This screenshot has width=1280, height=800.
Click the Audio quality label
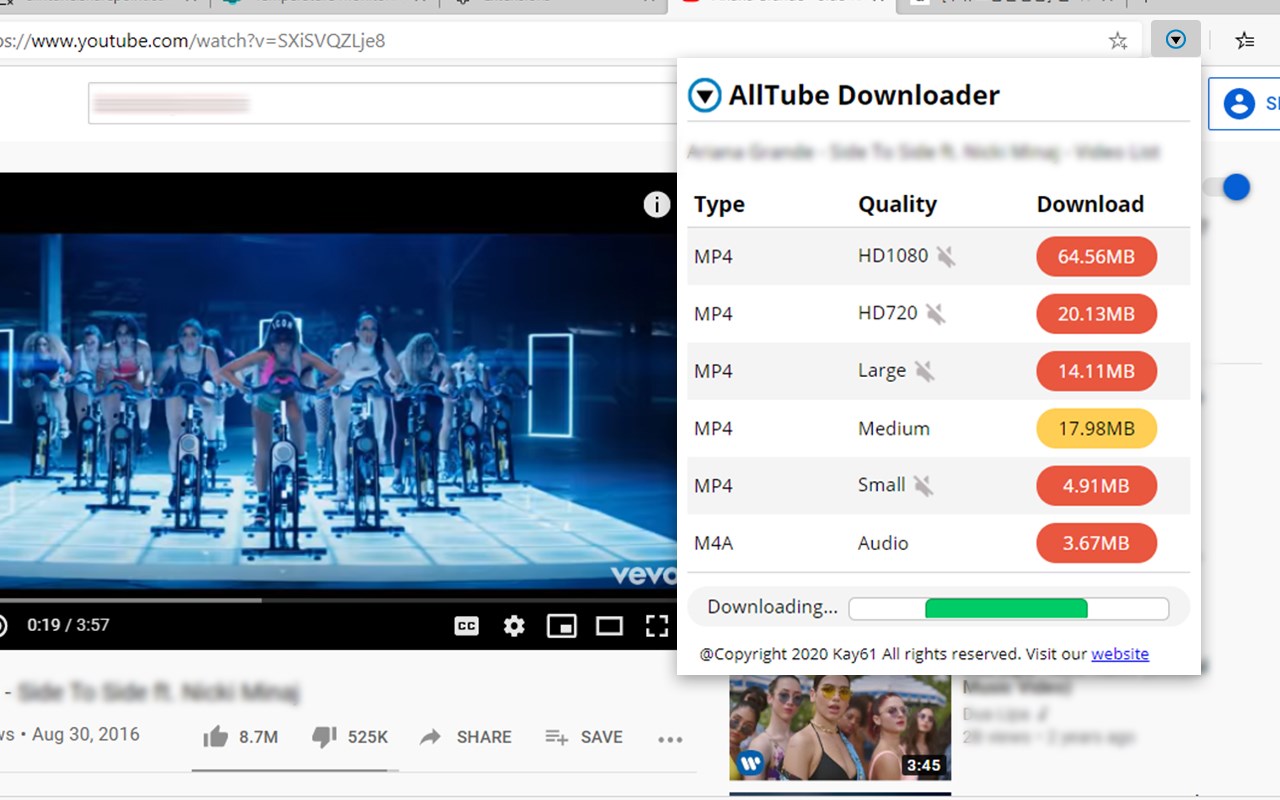coord(883,543)
